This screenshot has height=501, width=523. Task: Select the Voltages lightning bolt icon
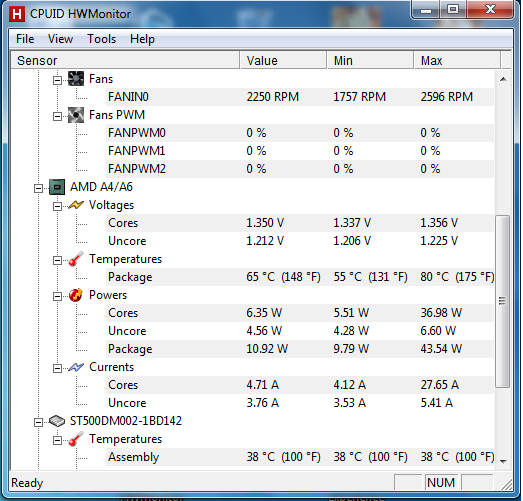coord(76,205)
